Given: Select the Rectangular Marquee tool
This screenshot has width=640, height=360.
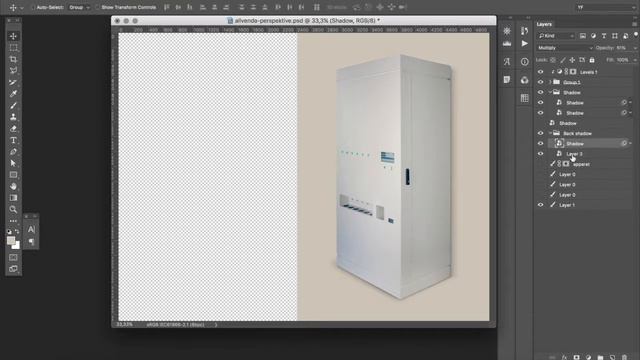Looking at the screenshot, I should click(13, 48).
